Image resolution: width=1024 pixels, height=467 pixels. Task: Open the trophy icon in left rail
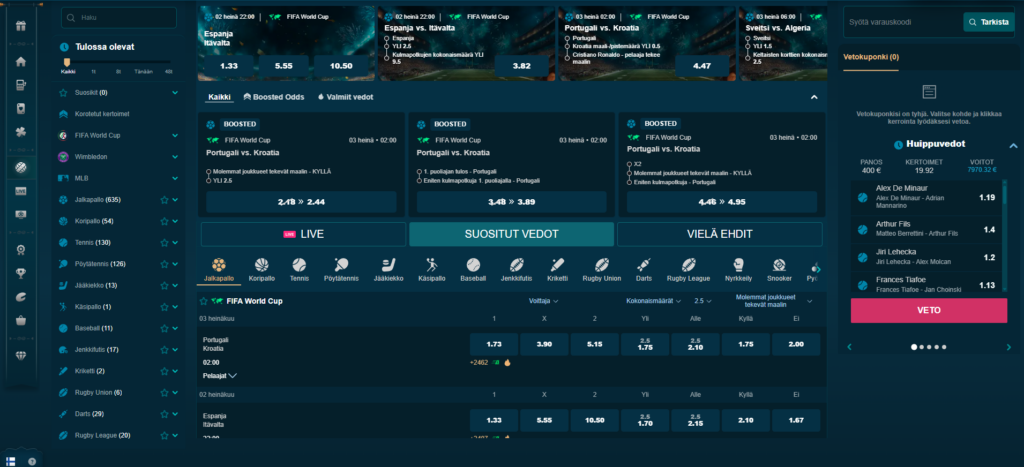pyautogui.click(x=21, y=273)
